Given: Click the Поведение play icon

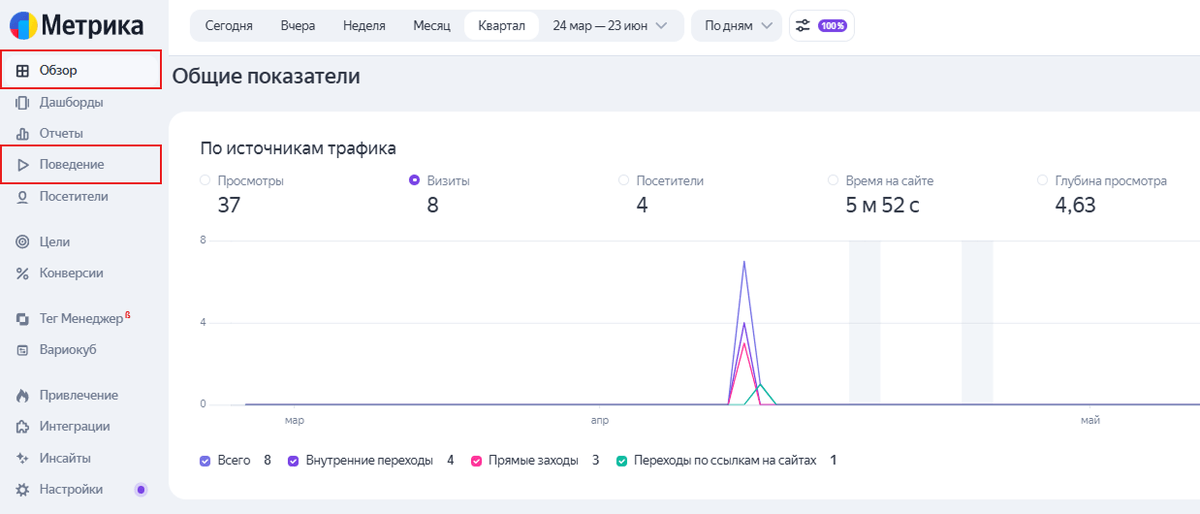Looking at the screenshot, I should tap(22, 165).
